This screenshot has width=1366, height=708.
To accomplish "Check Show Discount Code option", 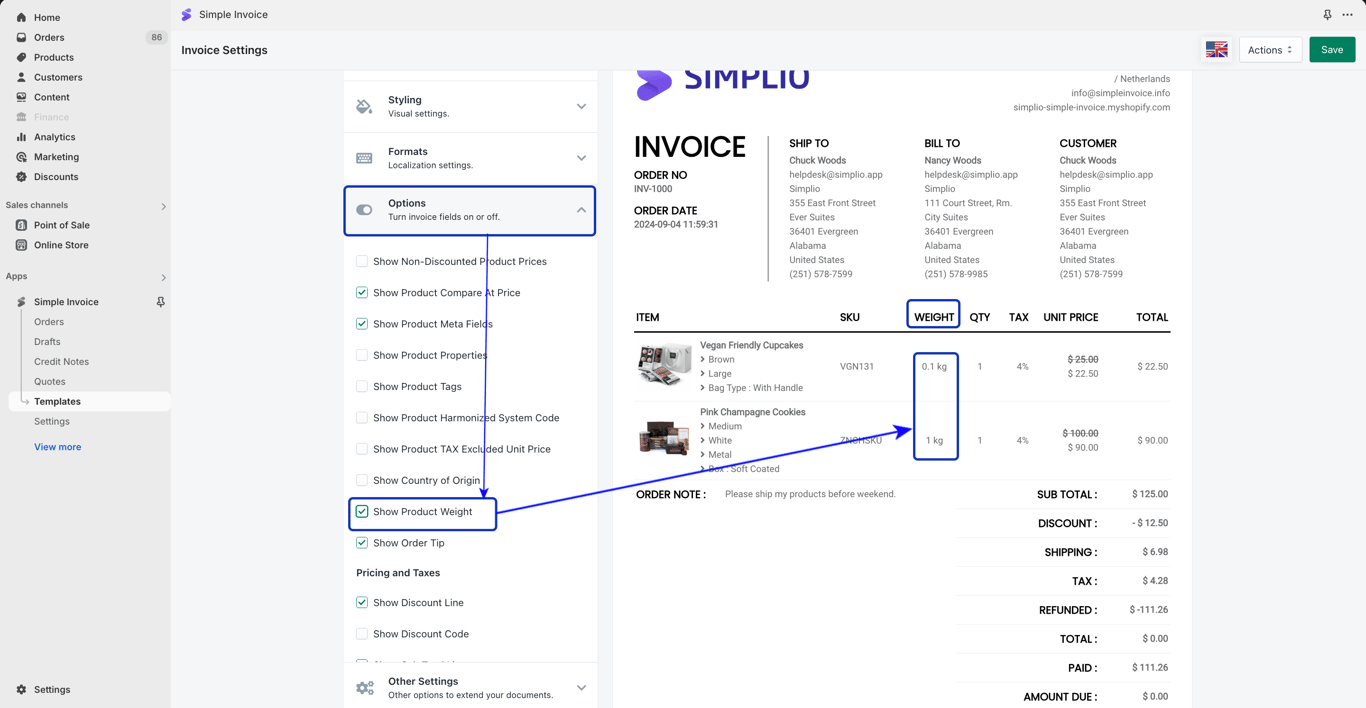I will 362,634.
